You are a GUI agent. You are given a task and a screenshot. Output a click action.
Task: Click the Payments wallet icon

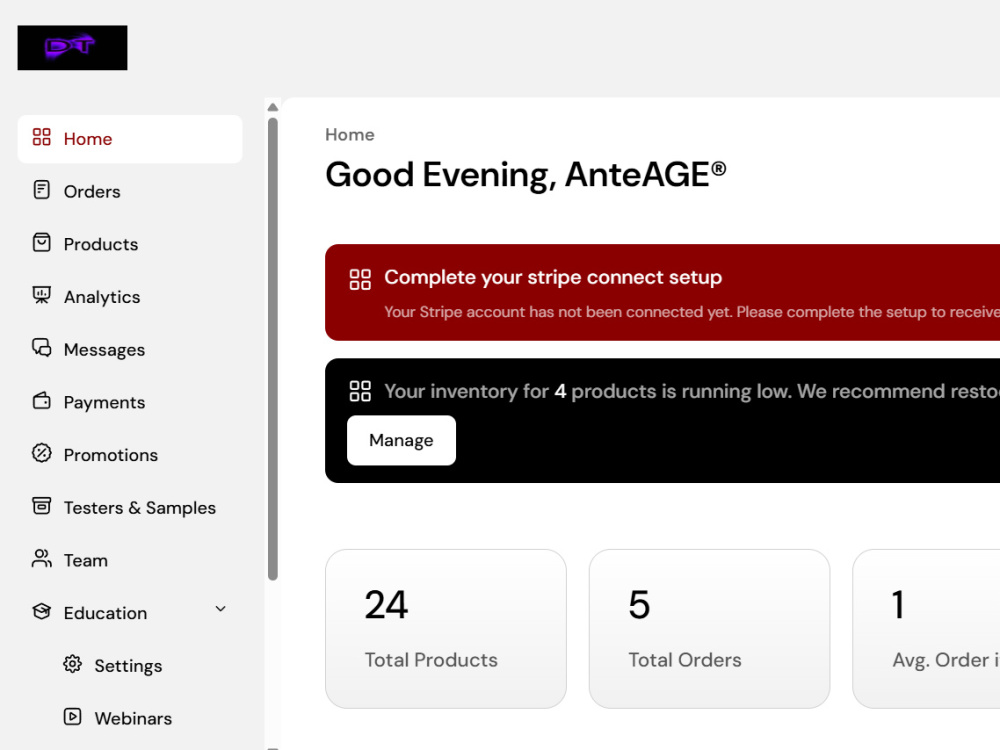pos(41,401)
